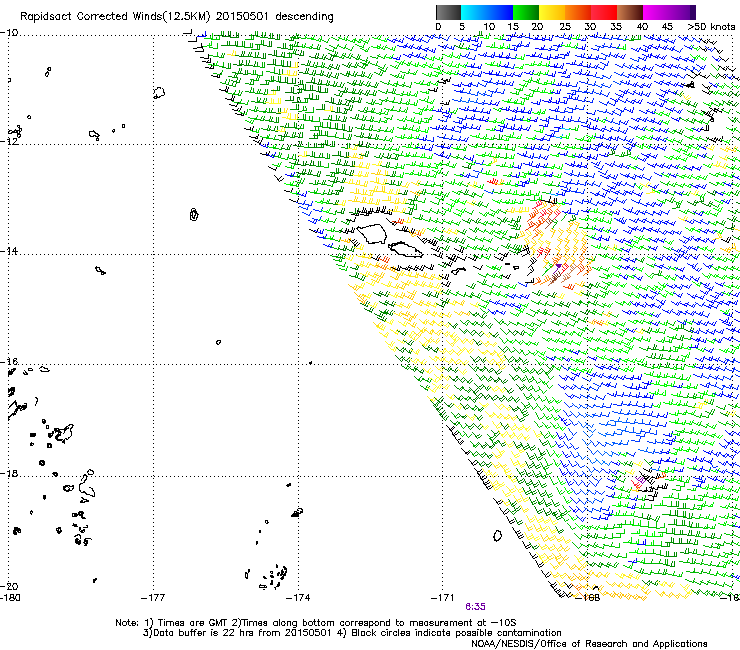This screenshot has width=740, height=650.
Task: Click the 'Times are GMT' note line
Action: (x=316, y=623)
